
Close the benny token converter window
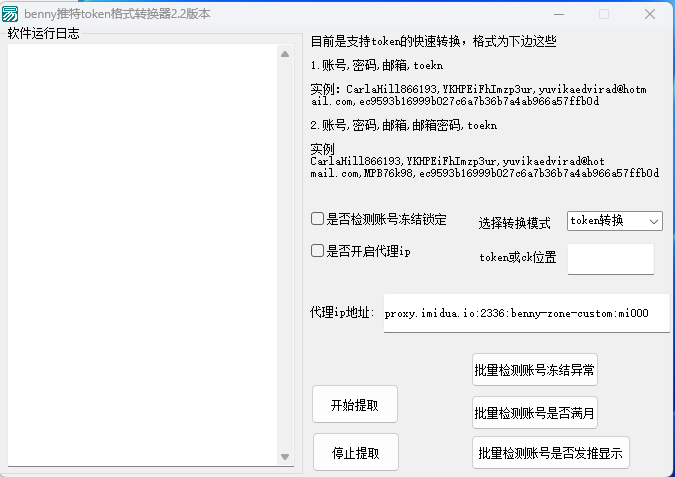(x=650, y=14)
